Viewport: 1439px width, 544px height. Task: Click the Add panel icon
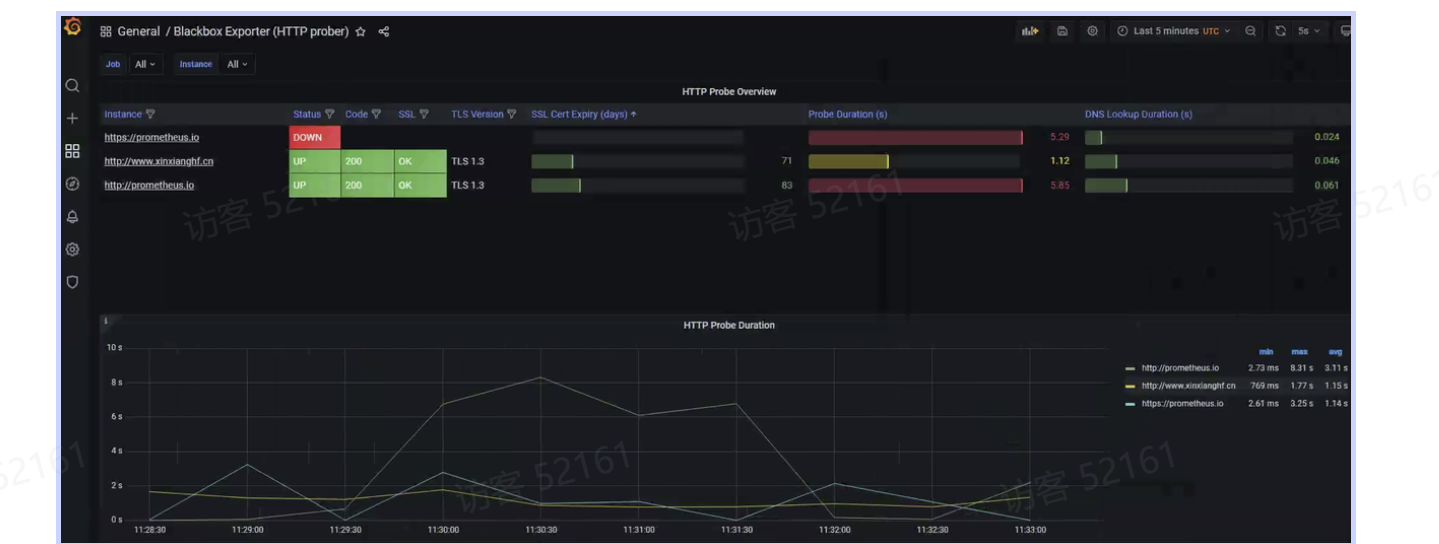(x=1029, y=31)
